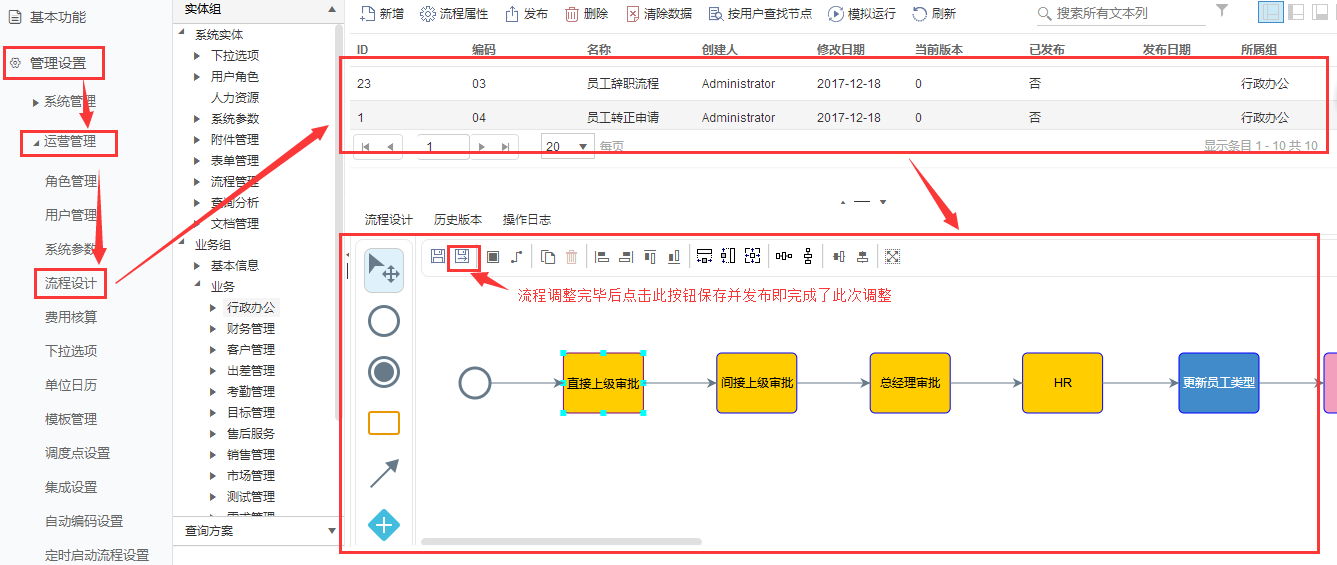Click the filter funnel icon beside search

pos(1222,11)
